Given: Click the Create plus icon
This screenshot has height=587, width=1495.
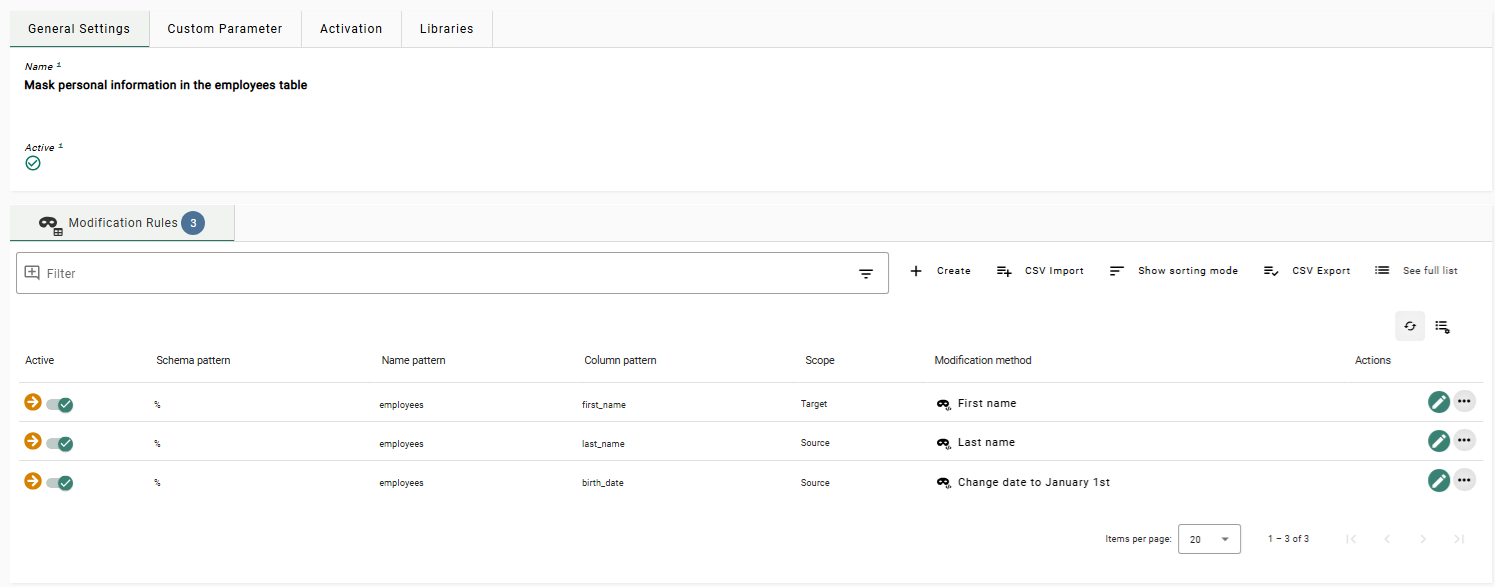Looking at the screenshot, I should pos(916,270).
